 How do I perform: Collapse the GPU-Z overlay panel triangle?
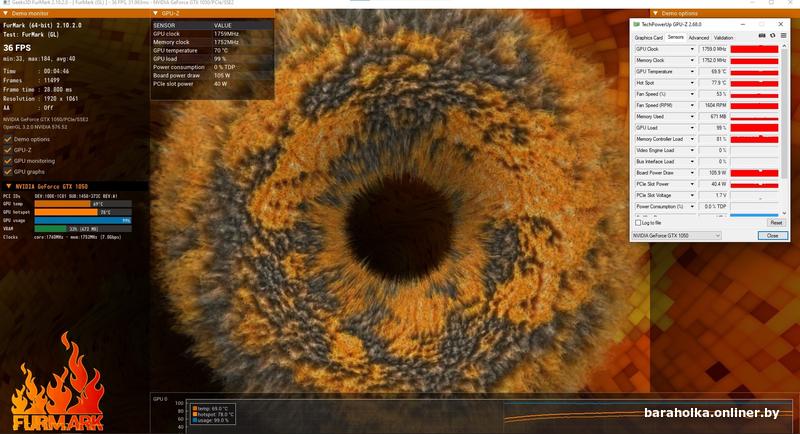(153, 13)
